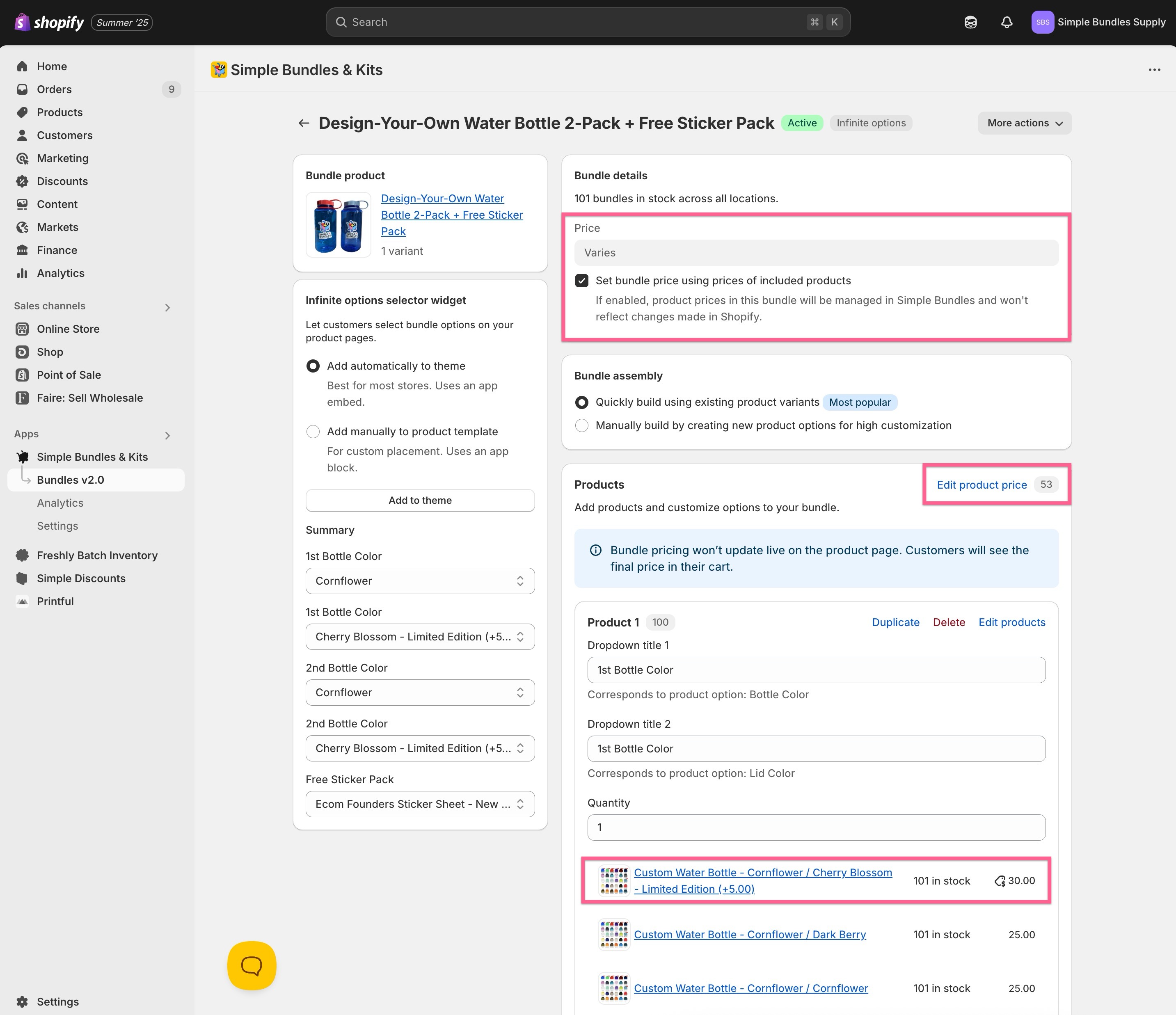Open first 1st Bottle Color Cherry Blossom dropdown
Viewport: 1176px width, 1015px height.
pyautogui.click(x=420, y=637)
